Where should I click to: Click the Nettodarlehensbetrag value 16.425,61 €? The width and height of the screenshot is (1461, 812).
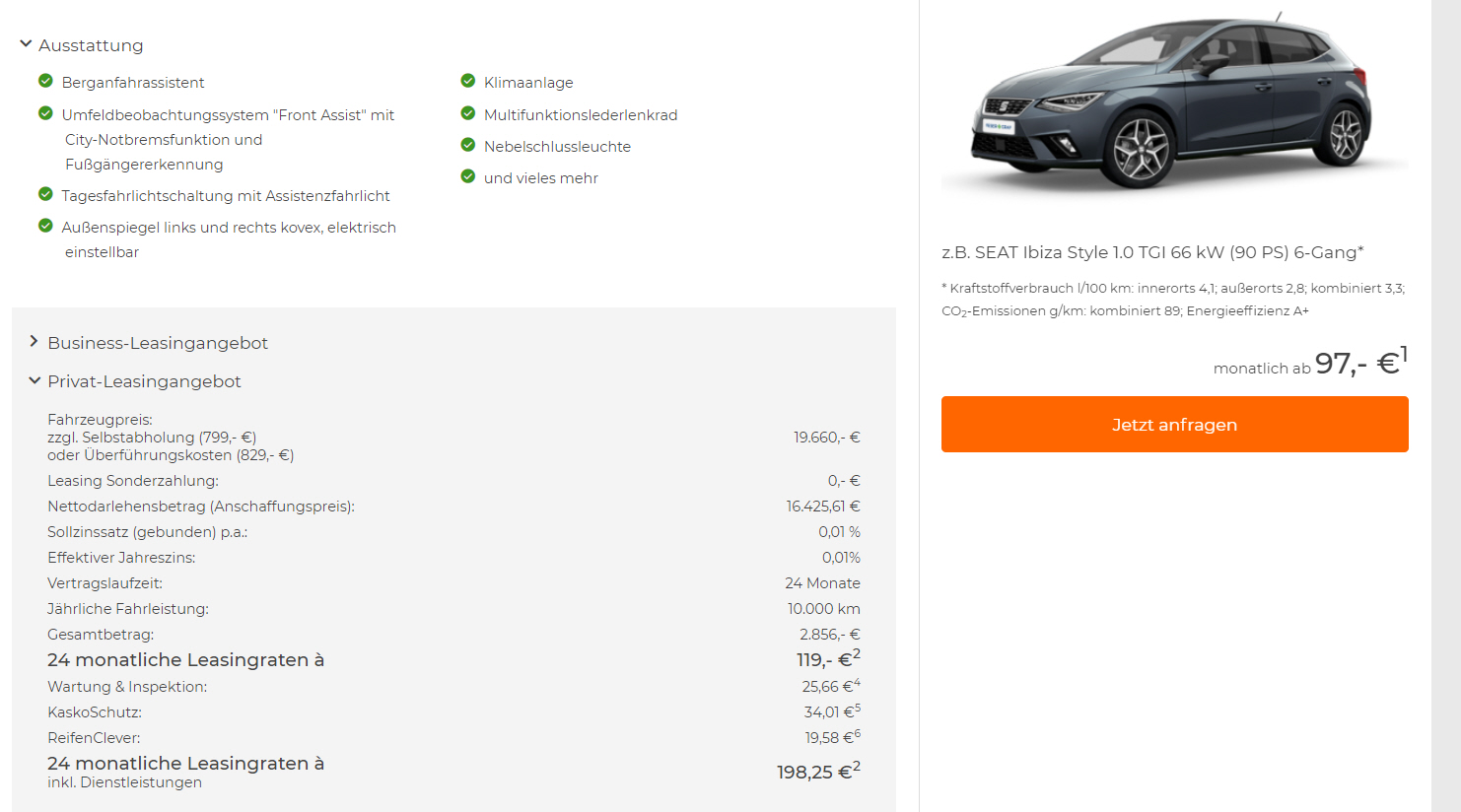(x=823, y=507)
